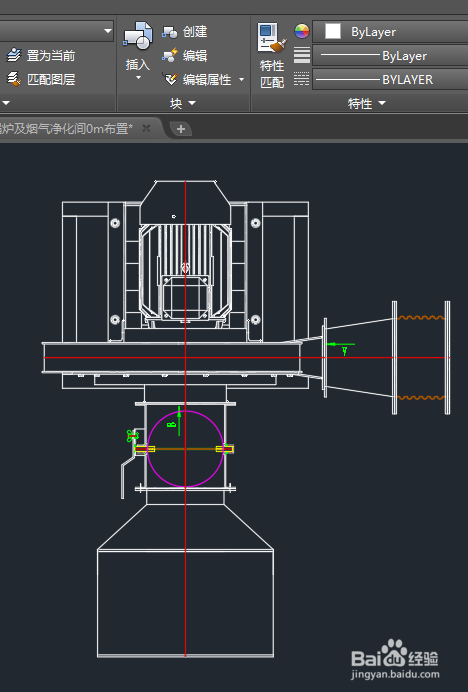Click the Match Layer (匹配图层) icon

14,79
